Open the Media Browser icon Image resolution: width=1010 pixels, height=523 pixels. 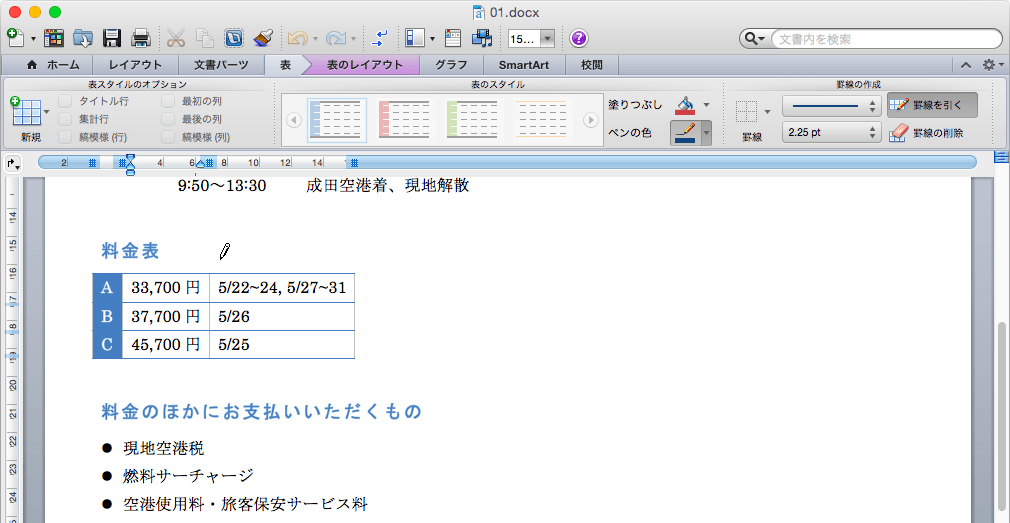click(482, 39)
